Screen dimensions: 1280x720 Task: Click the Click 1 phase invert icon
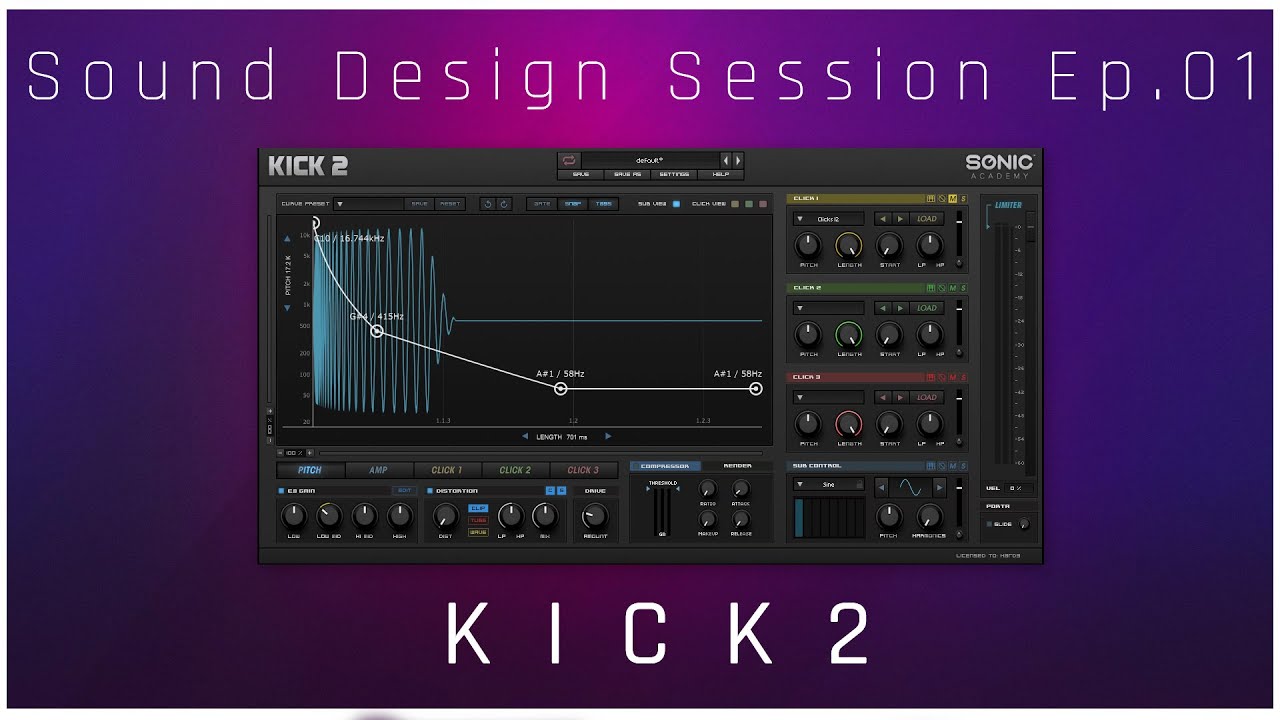point(941,199)
